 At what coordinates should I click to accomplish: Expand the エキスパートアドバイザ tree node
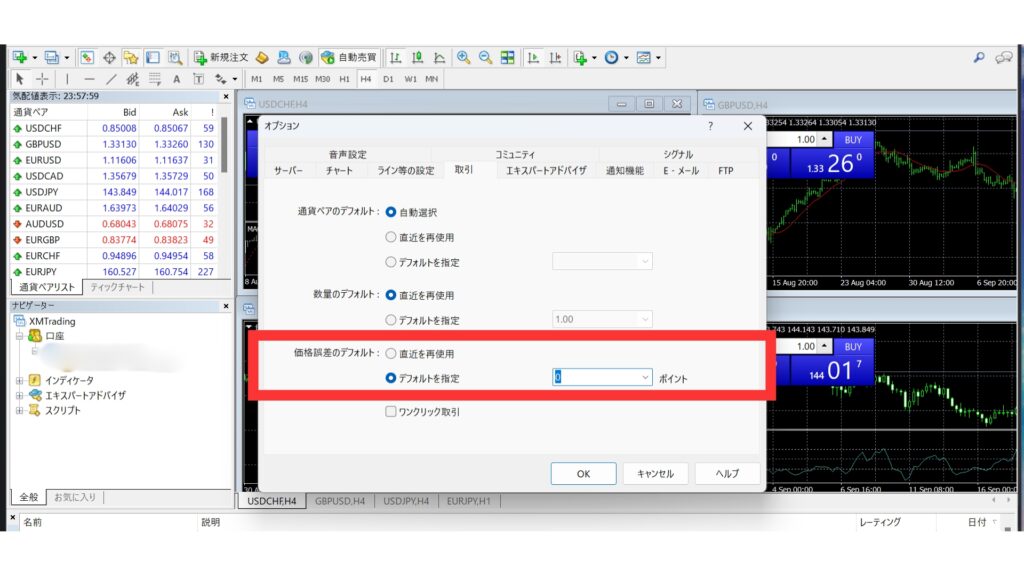pyautogui.click(x=20, y=395)
